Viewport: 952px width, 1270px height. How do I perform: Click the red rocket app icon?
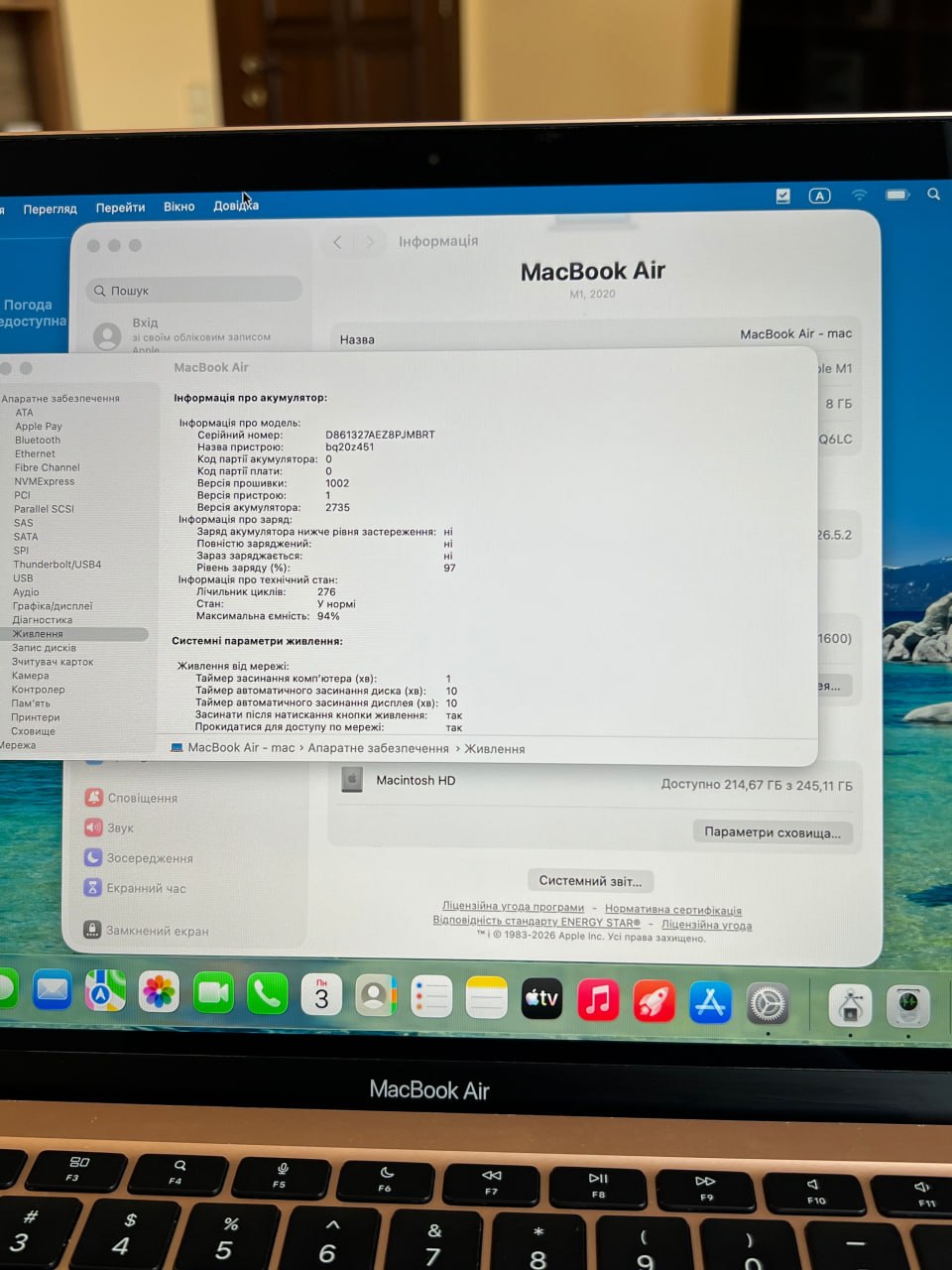click(x=654, y=1001)
